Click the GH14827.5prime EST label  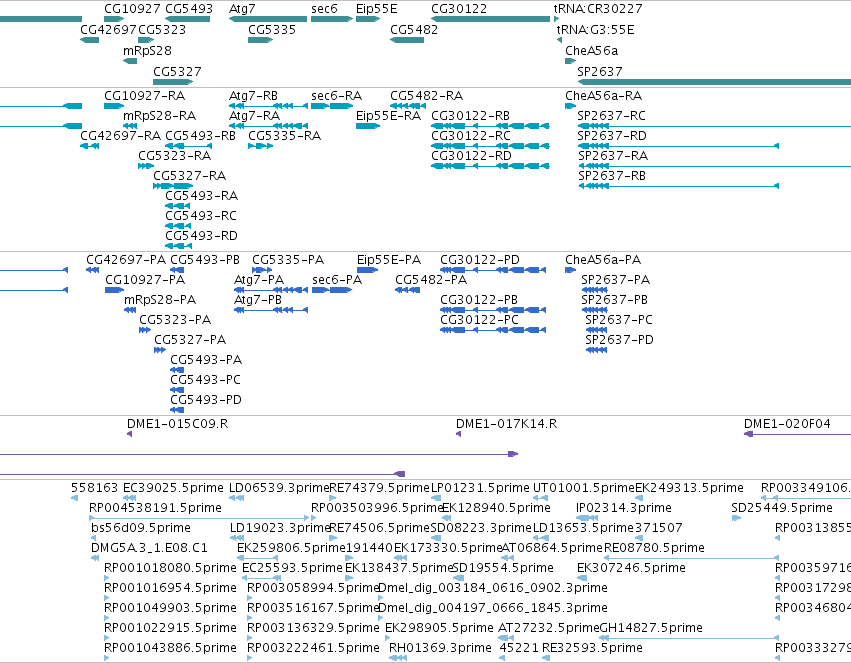point(651,628)
